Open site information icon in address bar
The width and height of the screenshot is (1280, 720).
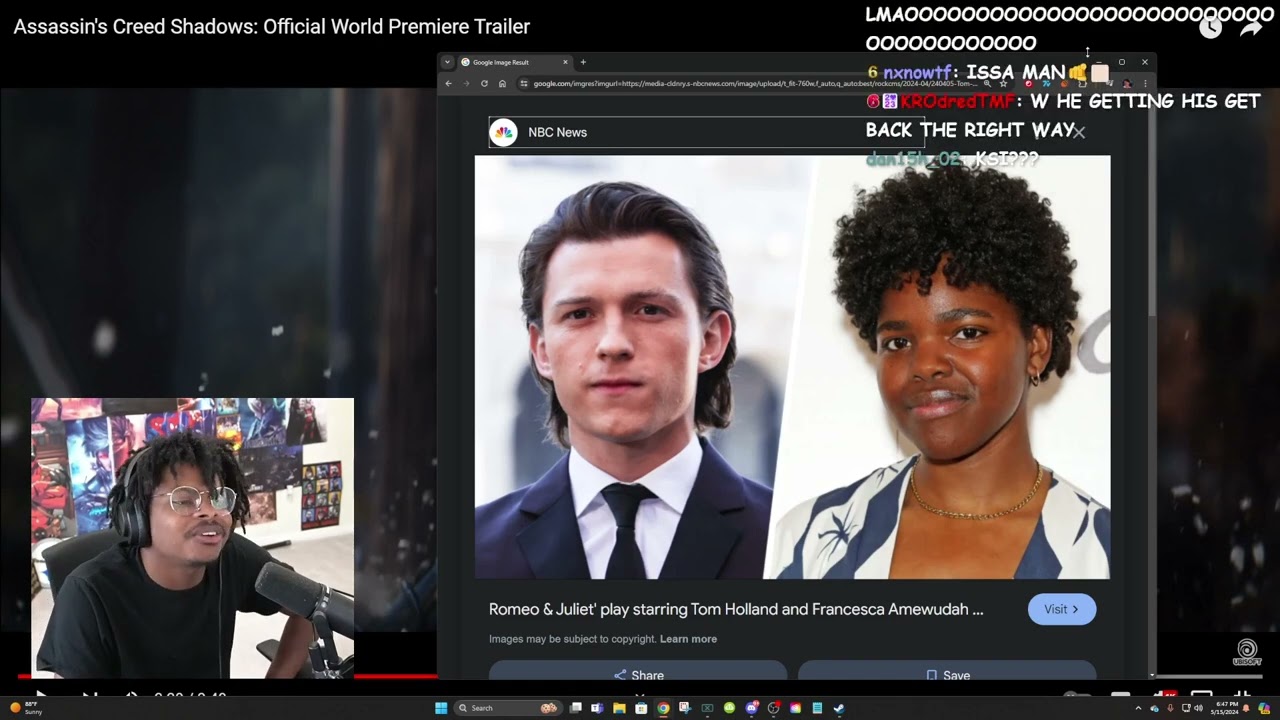tap(524, 83)
